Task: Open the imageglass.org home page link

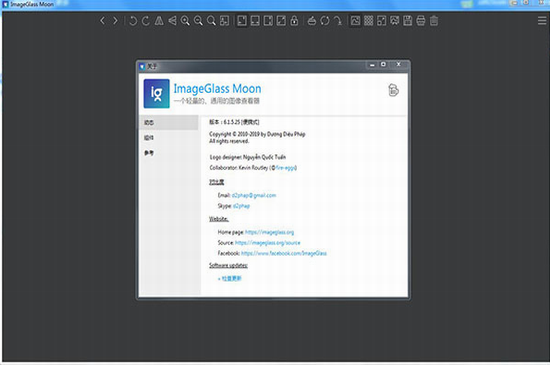Action: click(x=269, y=232)
